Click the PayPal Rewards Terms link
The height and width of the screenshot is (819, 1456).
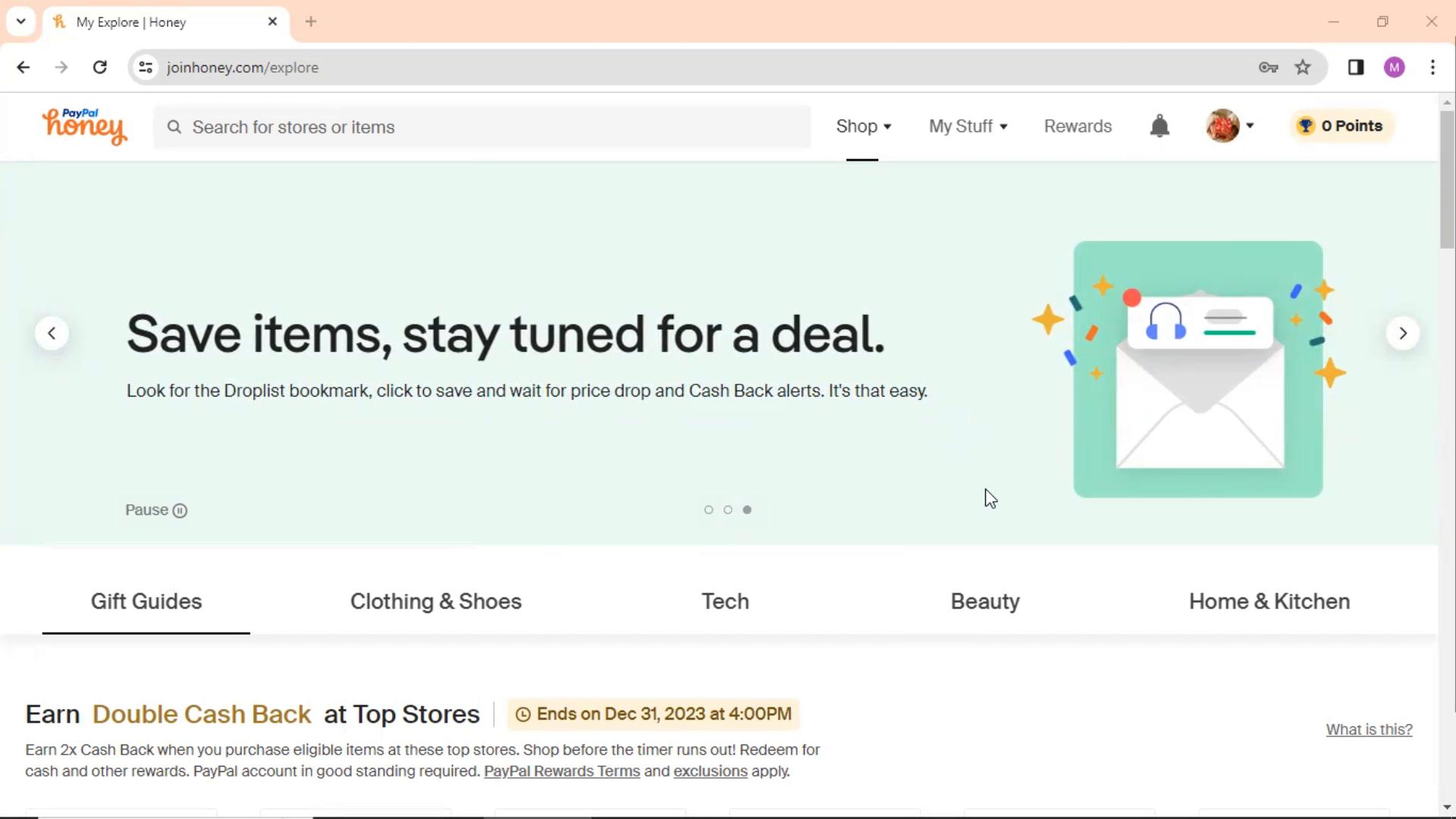coord(562,771)
